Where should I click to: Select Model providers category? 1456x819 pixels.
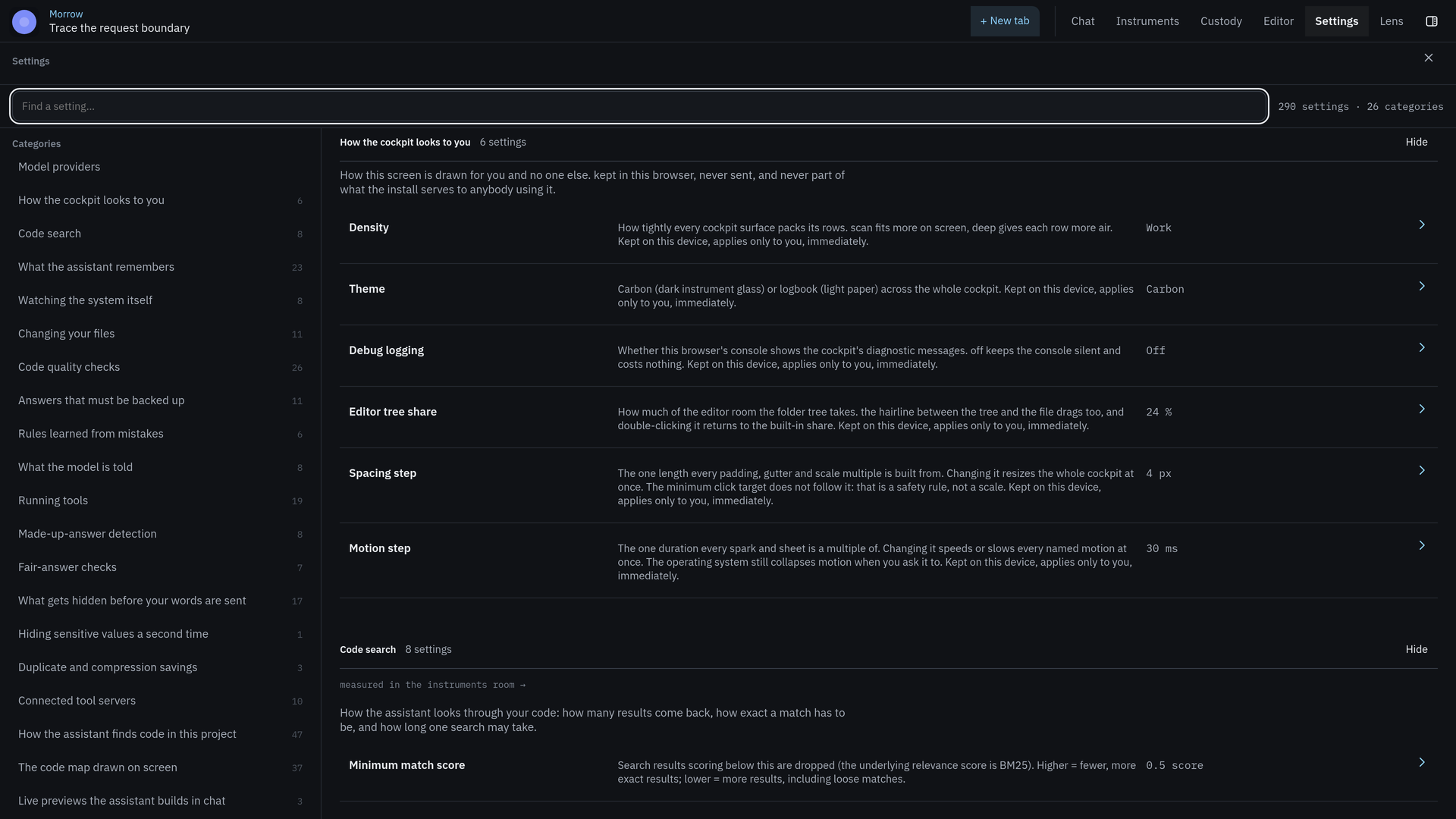(160, 167)
